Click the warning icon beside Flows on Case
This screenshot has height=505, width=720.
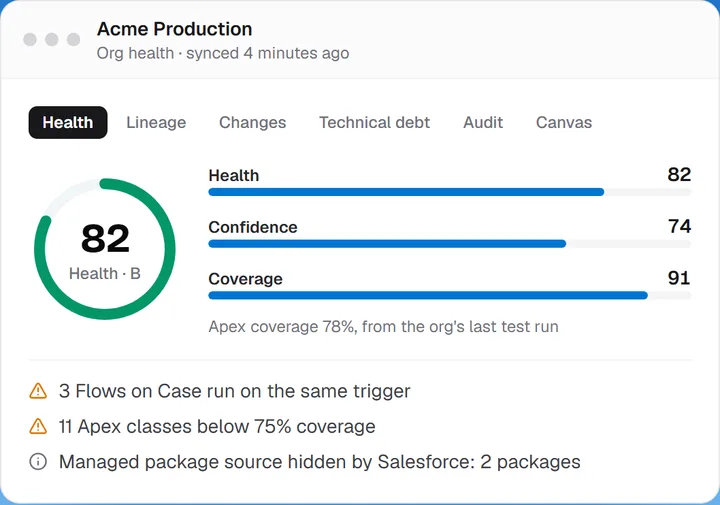(38, 391)
